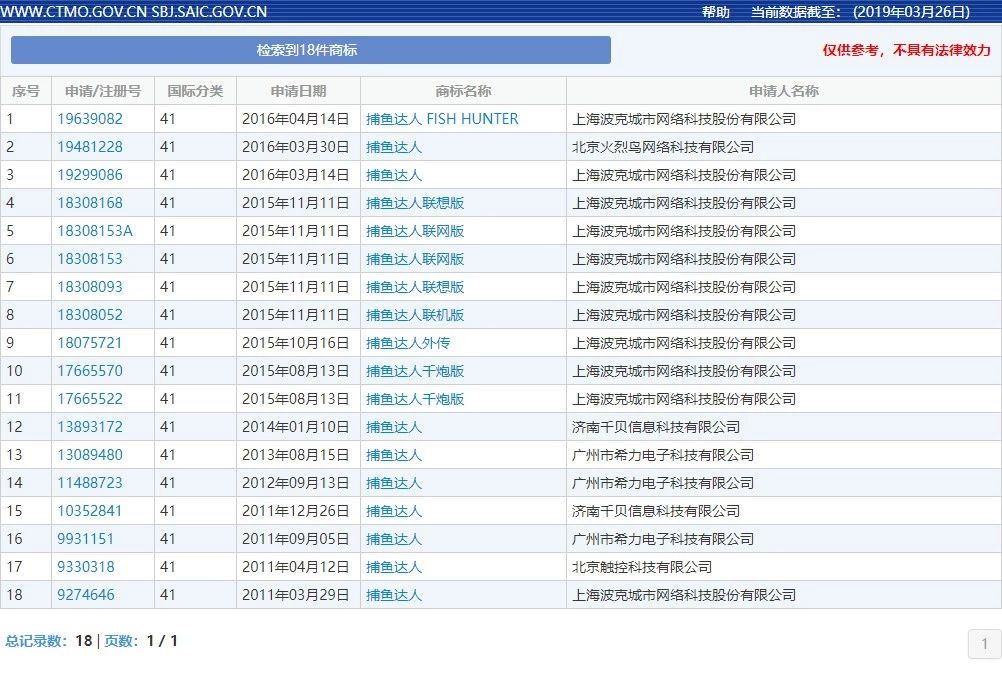This screenshot has width=1002, height=688.
Task: Select 广州市希力电子科技有限公司 in row 13
Action: [x=663, y=455]
